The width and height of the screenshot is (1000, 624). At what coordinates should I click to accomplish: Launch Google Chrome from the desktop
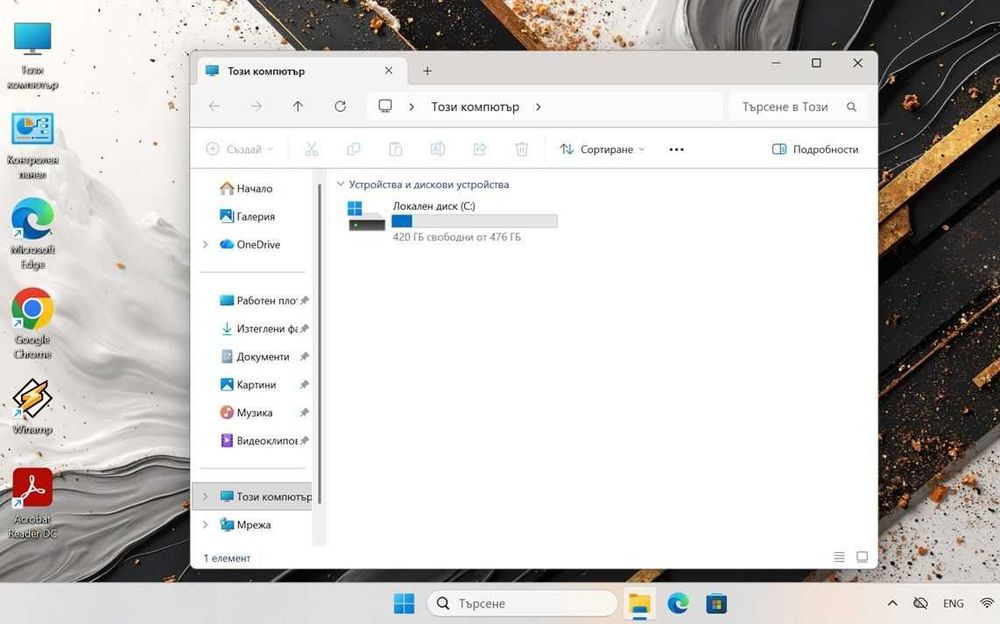(x=33, y=324)
